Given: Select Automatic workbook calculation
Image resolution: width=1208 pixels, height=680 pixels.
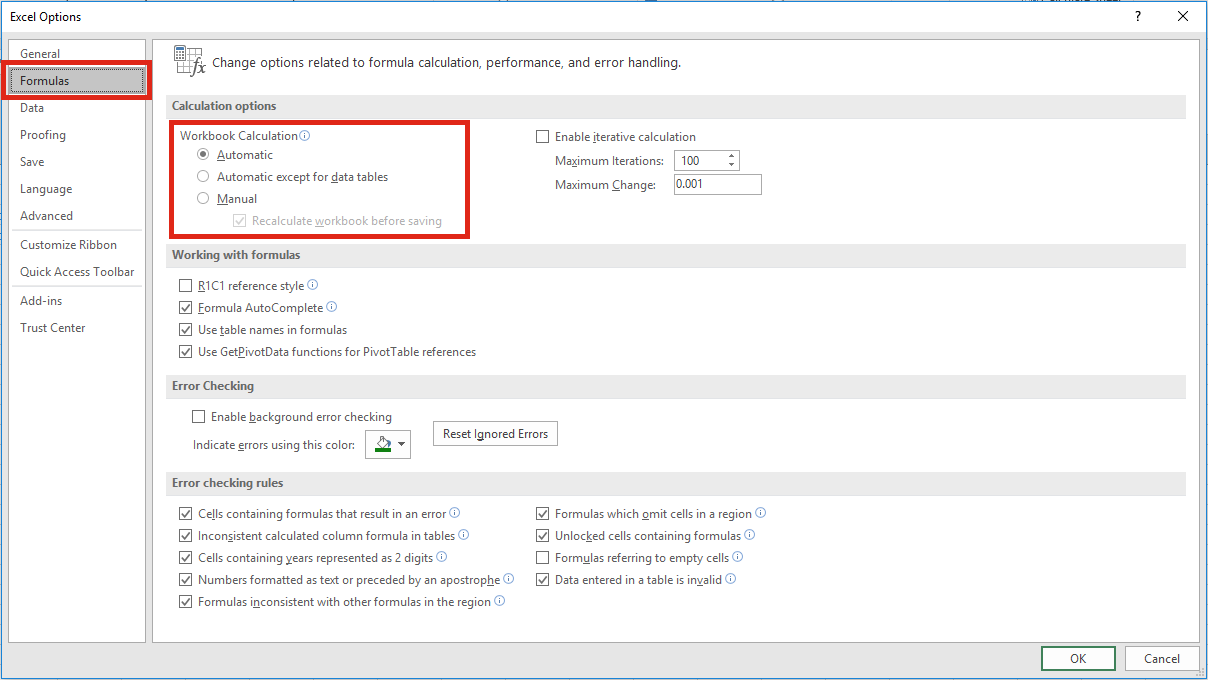Looking at the screenshot, I should [204, 155].
